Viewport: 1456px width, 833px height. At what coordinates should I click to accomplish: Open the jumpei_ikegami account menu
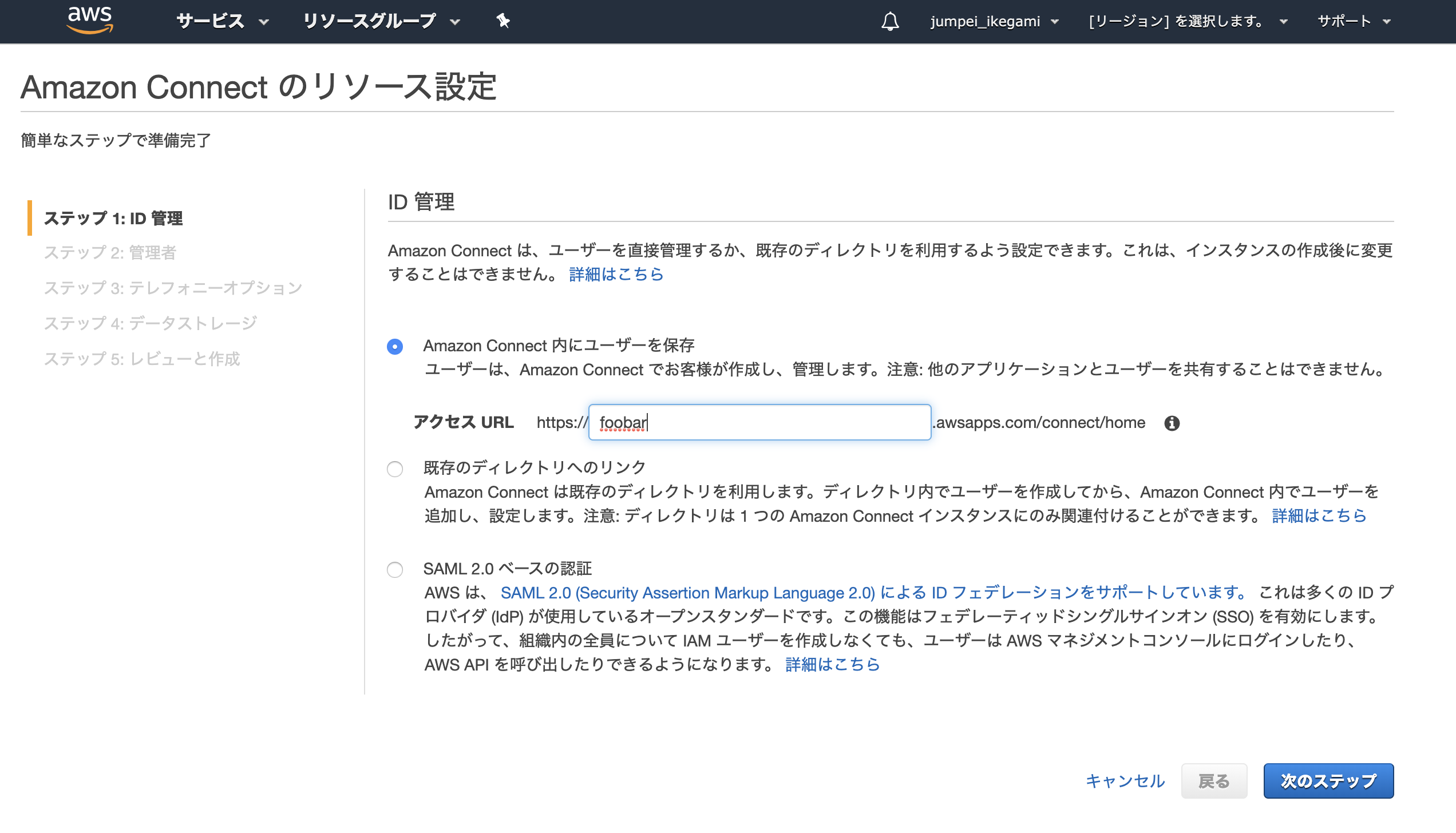(x=994, y=22)
